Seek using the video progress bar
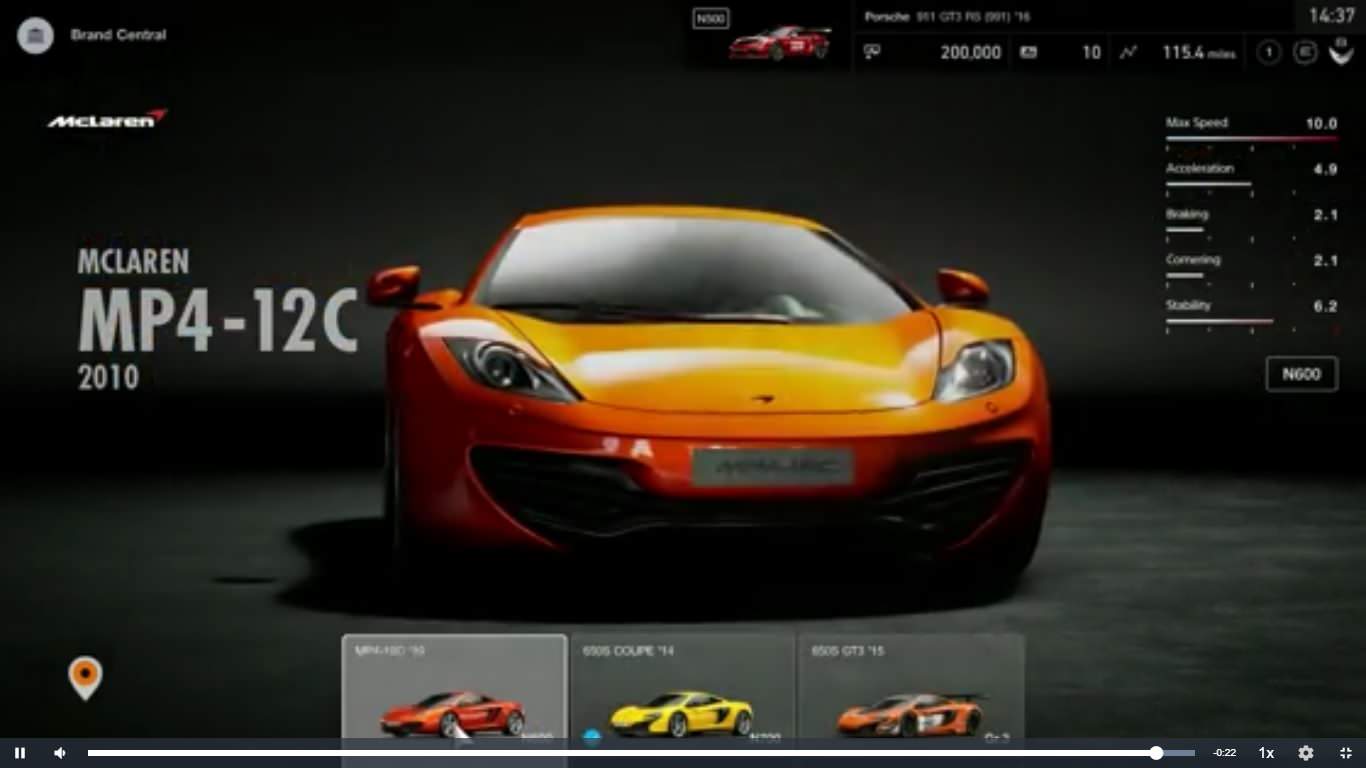Viewport: 1366px width, 768px height. click(641, 753)
